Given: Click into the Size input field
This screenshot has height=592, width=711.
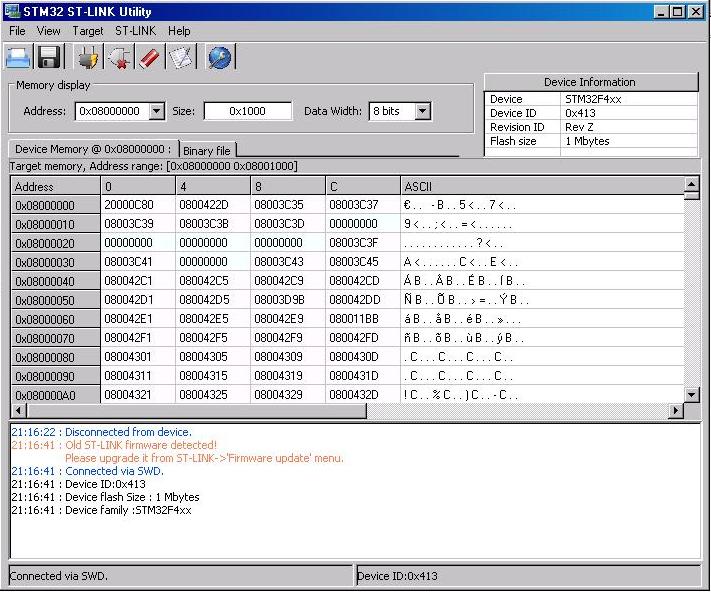Looking at the screenshot, I should tap(248, 112).
